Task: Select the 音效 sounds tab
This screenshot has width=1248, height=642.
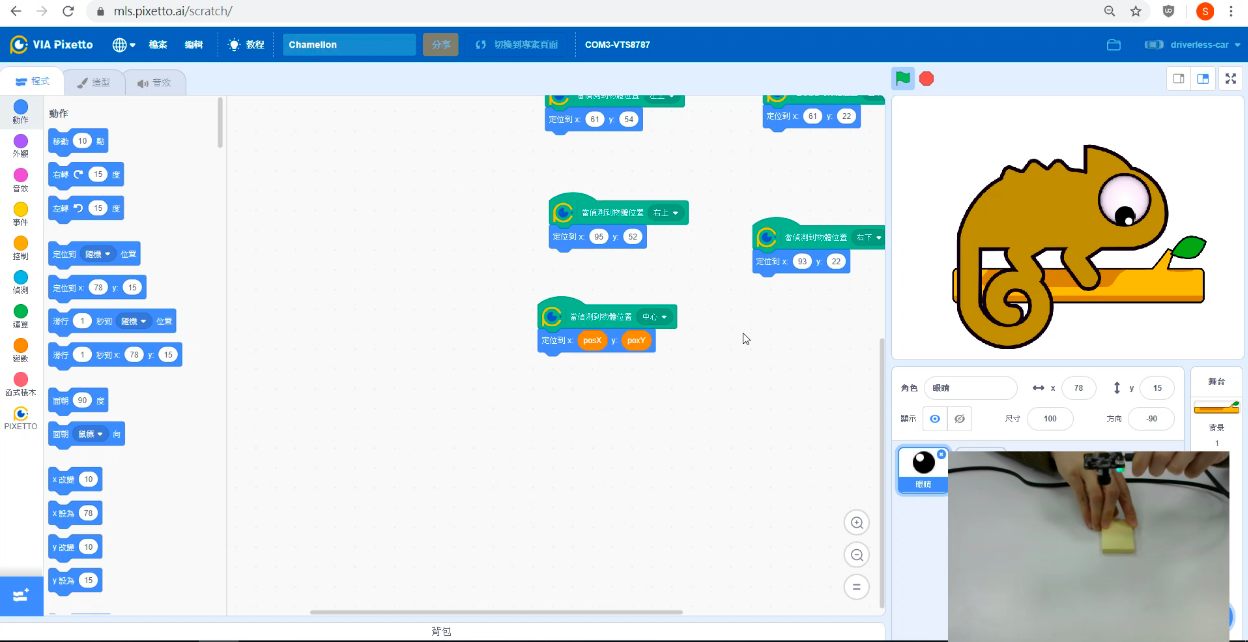Action: 155,82
